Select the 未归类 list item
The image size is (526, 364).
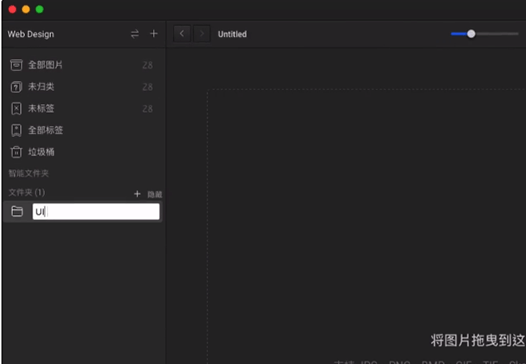coord(83,87)
